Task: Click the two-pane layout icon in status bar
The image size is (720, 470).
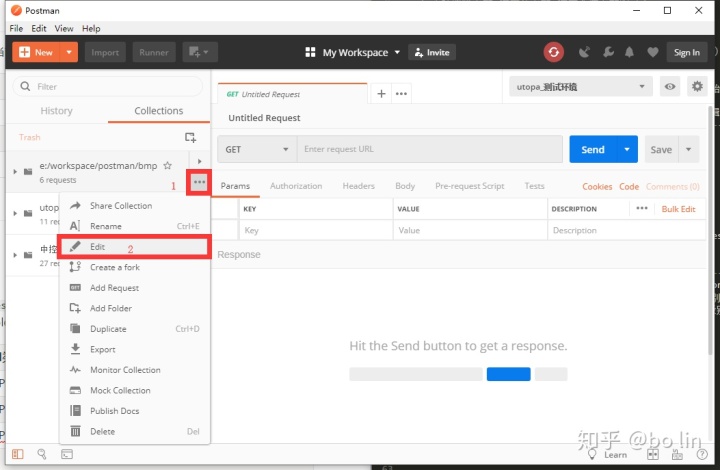Action: click(x=652, y=454)
